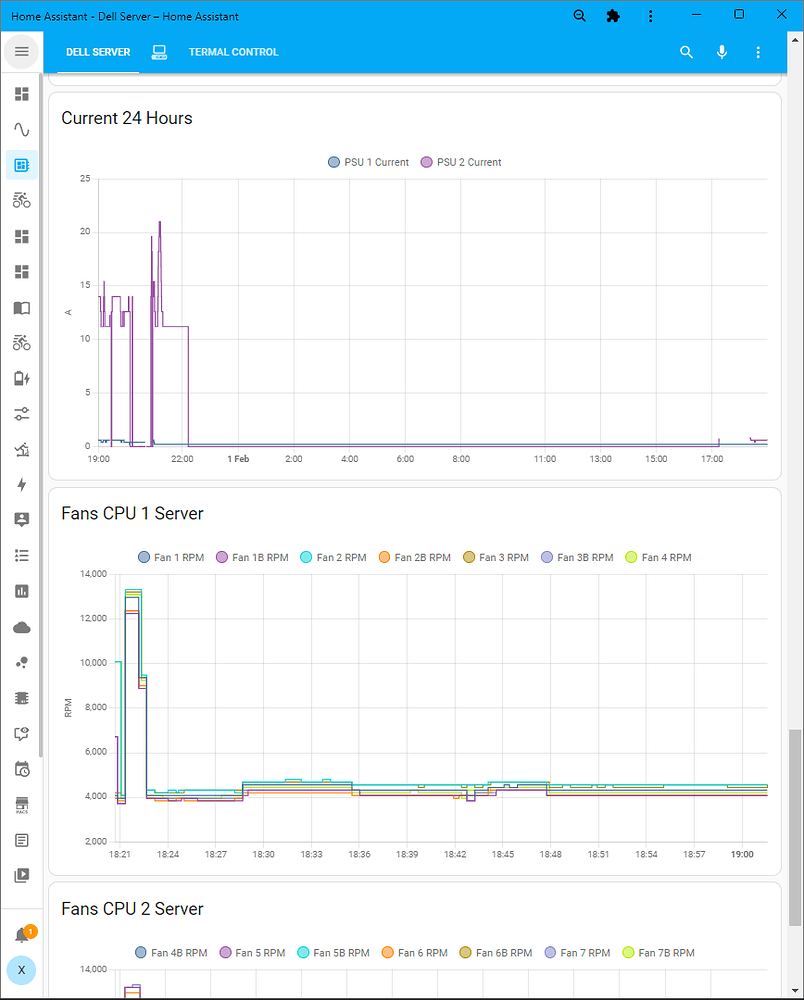Image resolution: width=804 pixels, height=1000 pixels.
Task: Switch to the TERMAL CONTROL tab
Action: (x=233, y=51)
